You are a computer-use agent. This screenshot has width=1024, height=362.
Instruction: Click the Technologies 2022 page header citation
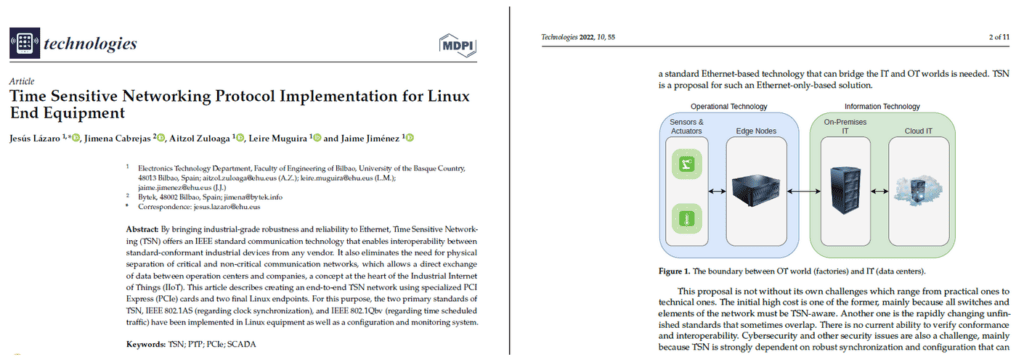coord(578,37)
